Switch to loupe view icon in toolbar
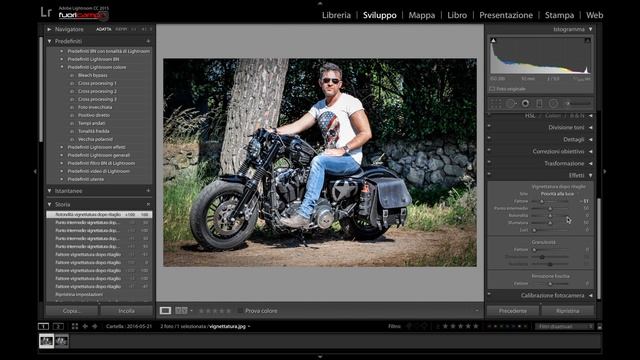The height and width of the screenshot is (360, 640). click(165, 311)
